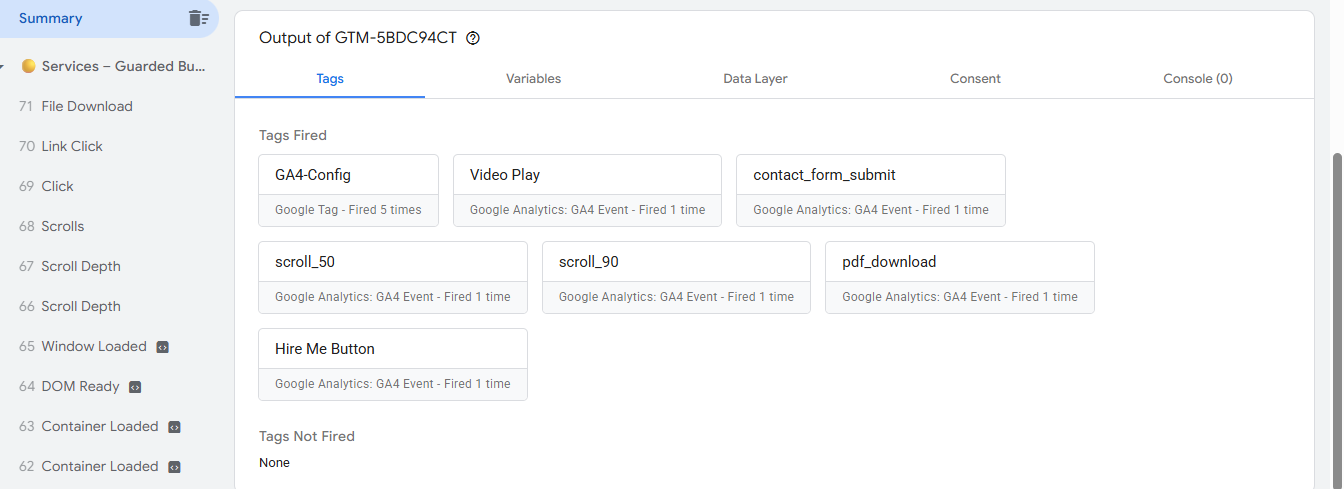Open the Data Layer tab
This screenshot has height=489, width=1344.
755,79
